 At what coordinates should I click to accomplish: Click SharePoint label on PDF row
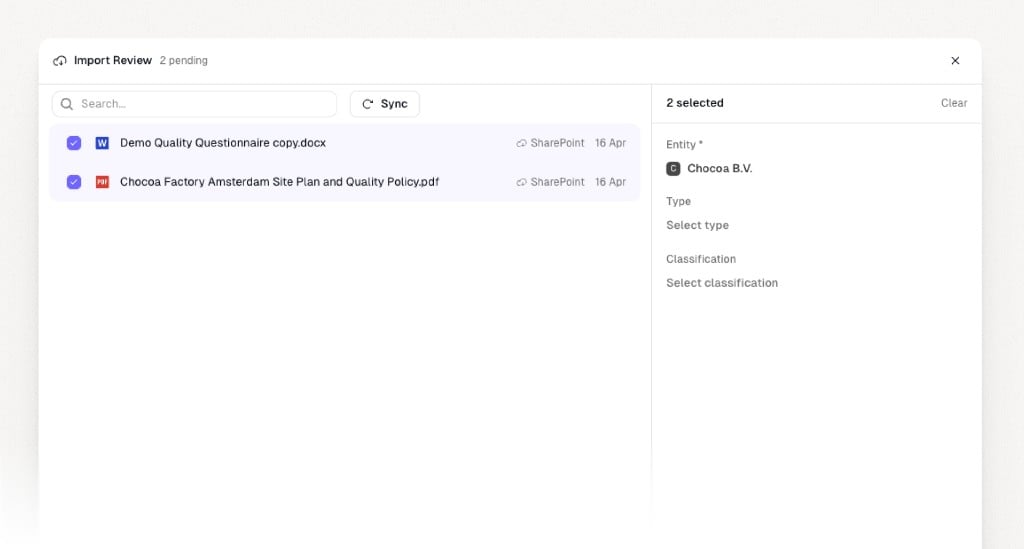[557, 182]
